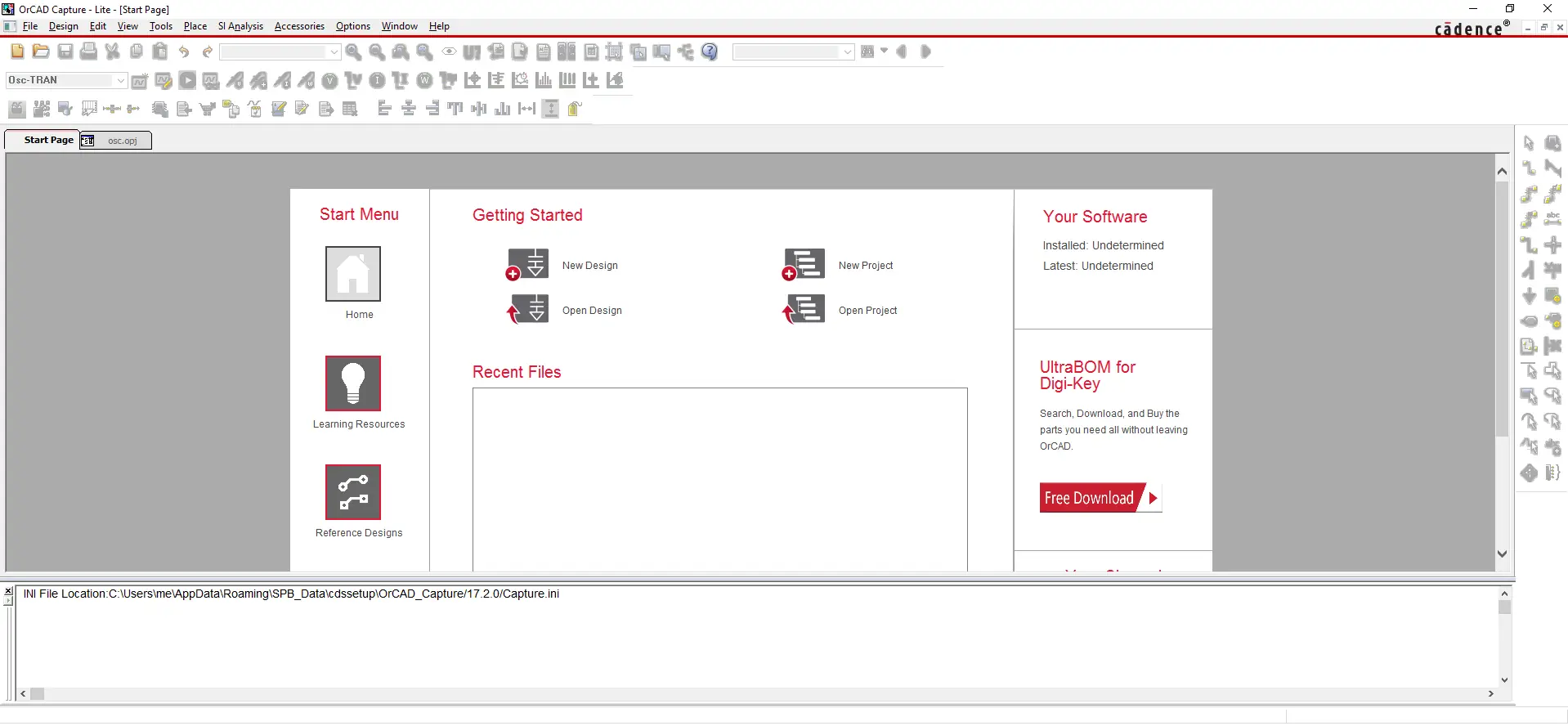Click the Free Download button

(1100, 498)
